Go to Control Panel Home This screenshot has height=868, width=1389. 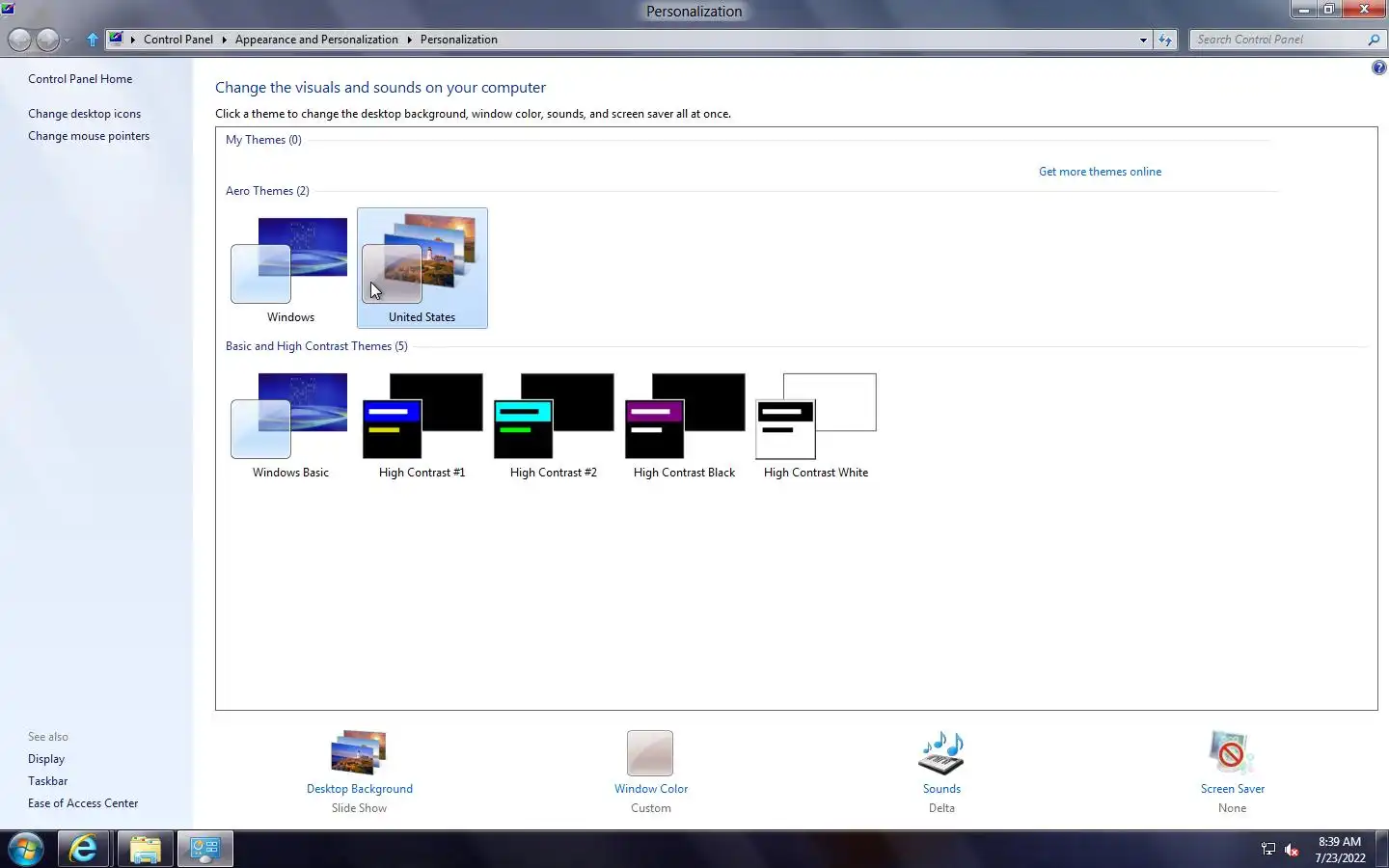80,79
